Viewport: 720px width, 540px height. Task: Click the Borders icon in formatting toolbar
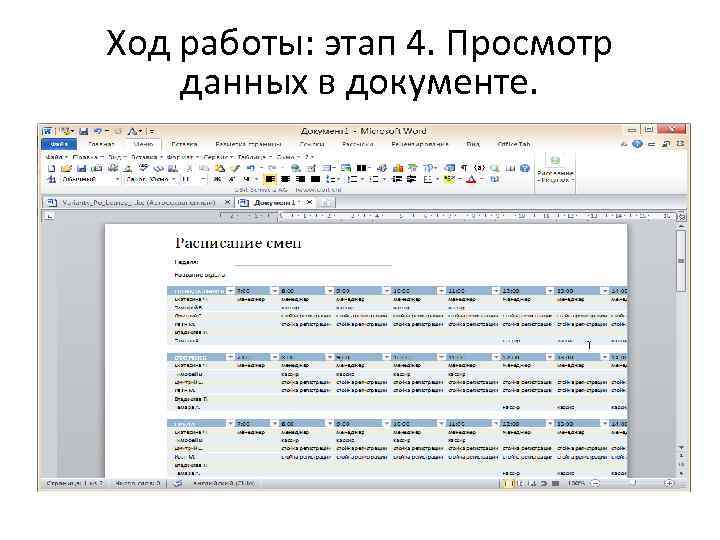[x=428, y=179]
